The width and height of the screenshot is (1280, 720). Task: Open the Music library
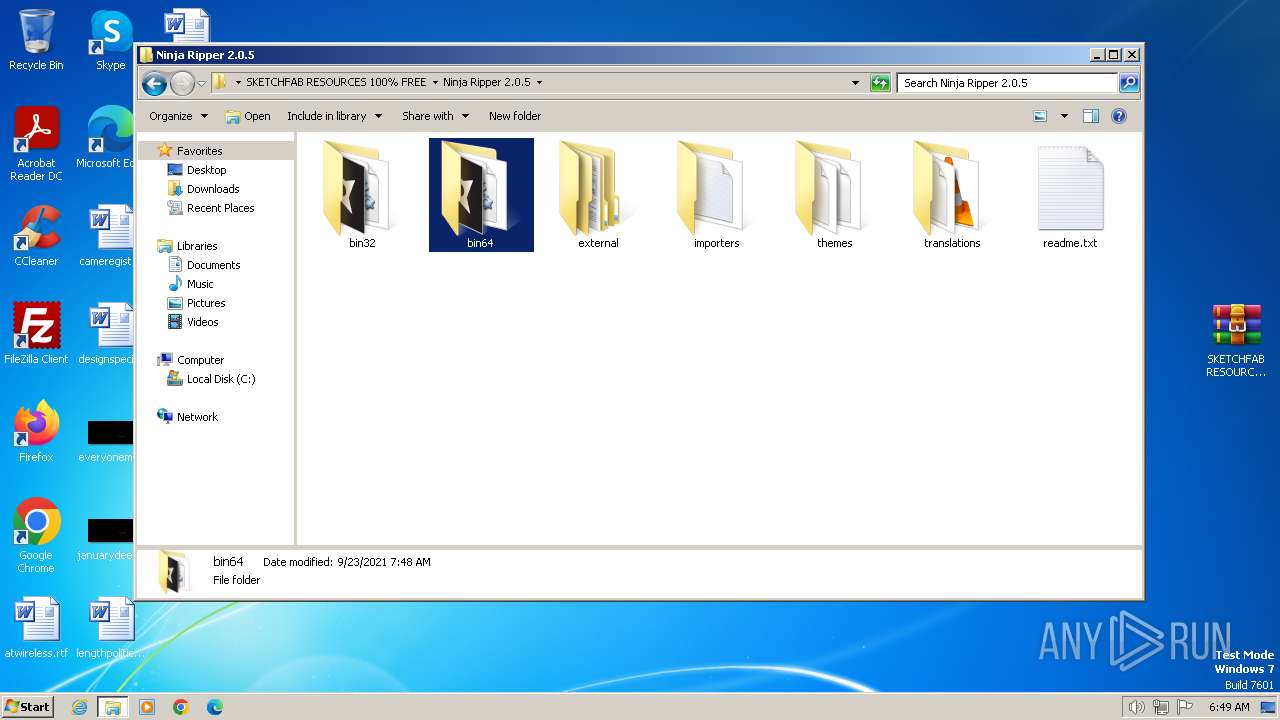click(200, 284)
